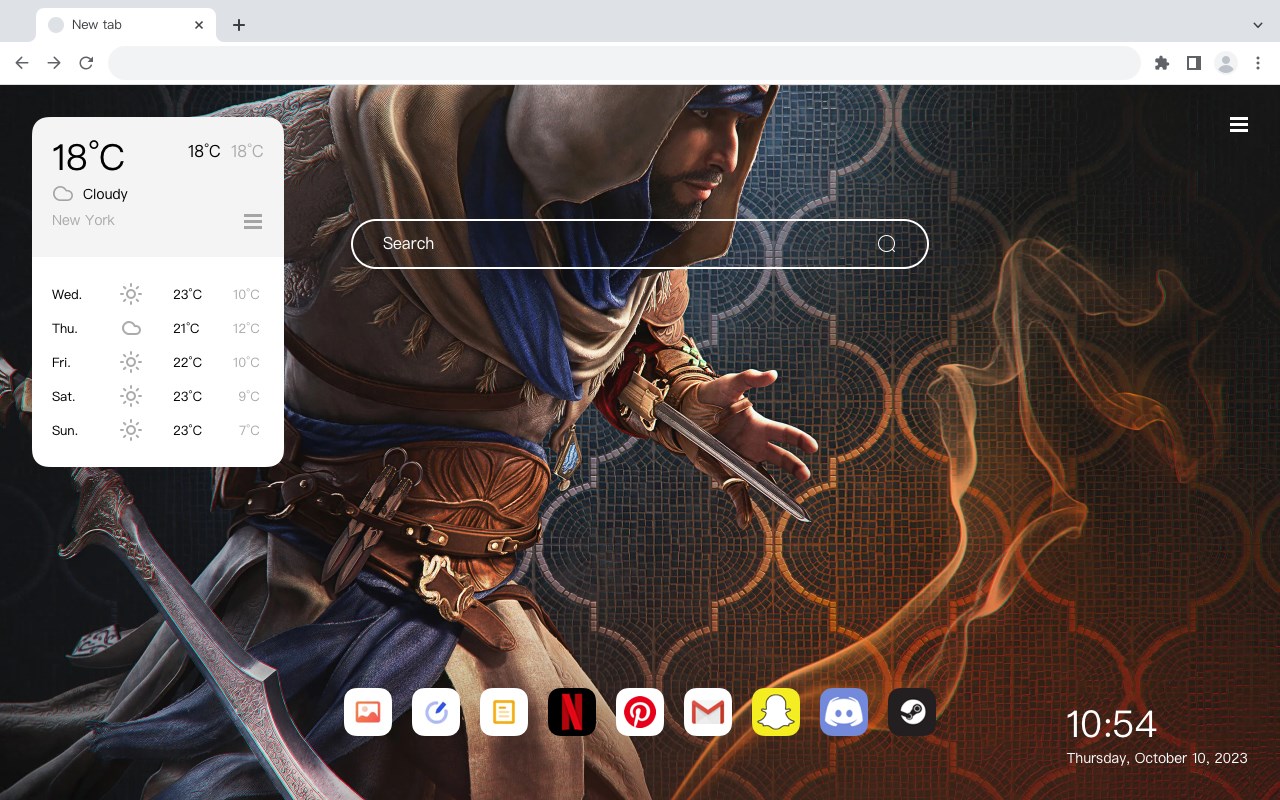Click the sunny icon for Sun.
Image resolution: width=1280 pixels, height=800 pixels.
(131, 430)
